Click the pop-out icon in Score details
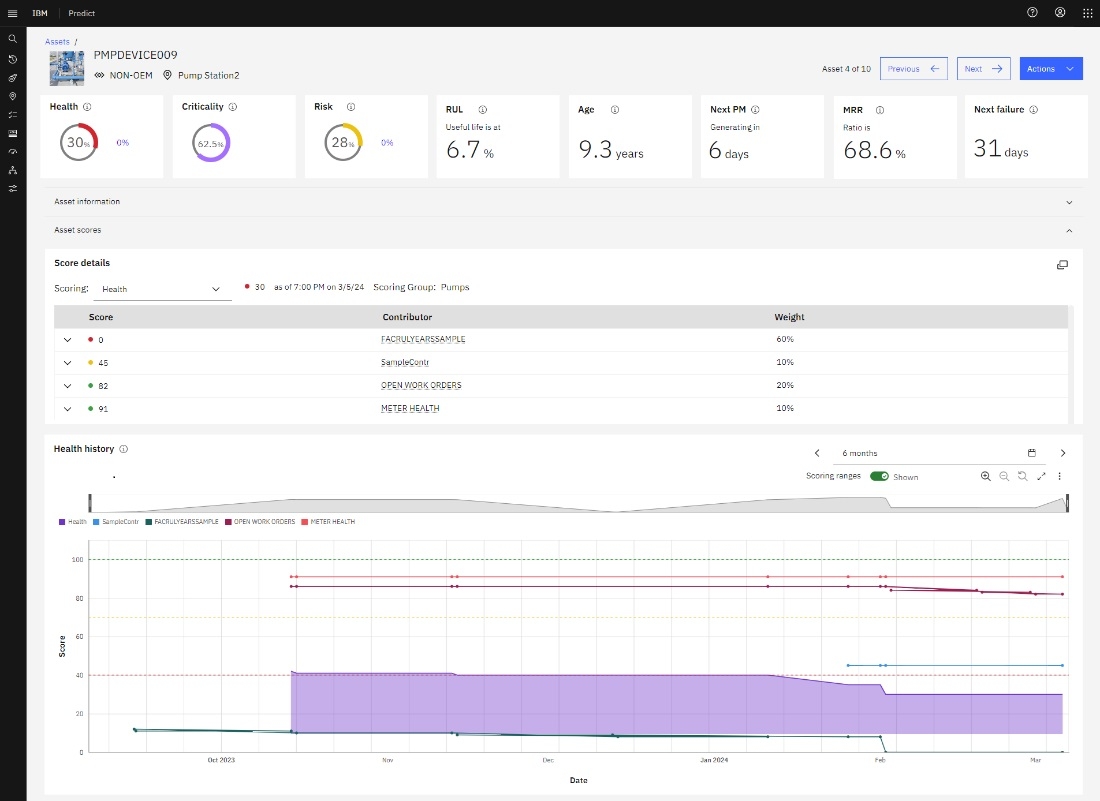The height and width of the screenshot is (801, 1100). [1062, 265]
